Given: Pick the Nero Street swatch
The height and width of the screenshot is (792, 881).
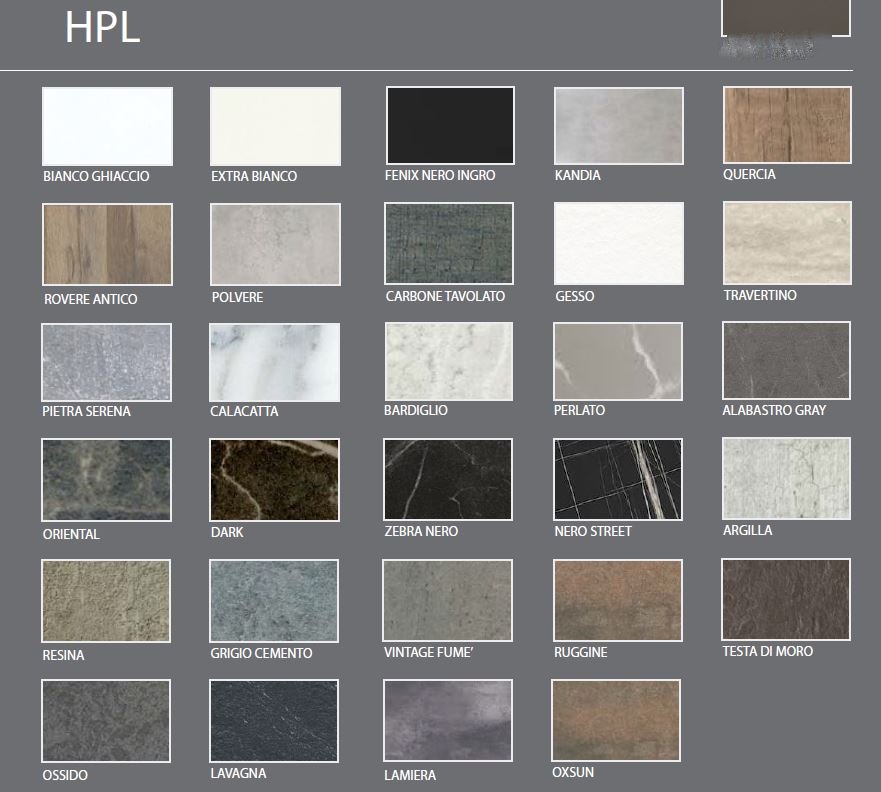Looking at the screenshot, I should [x=618, y=479].
